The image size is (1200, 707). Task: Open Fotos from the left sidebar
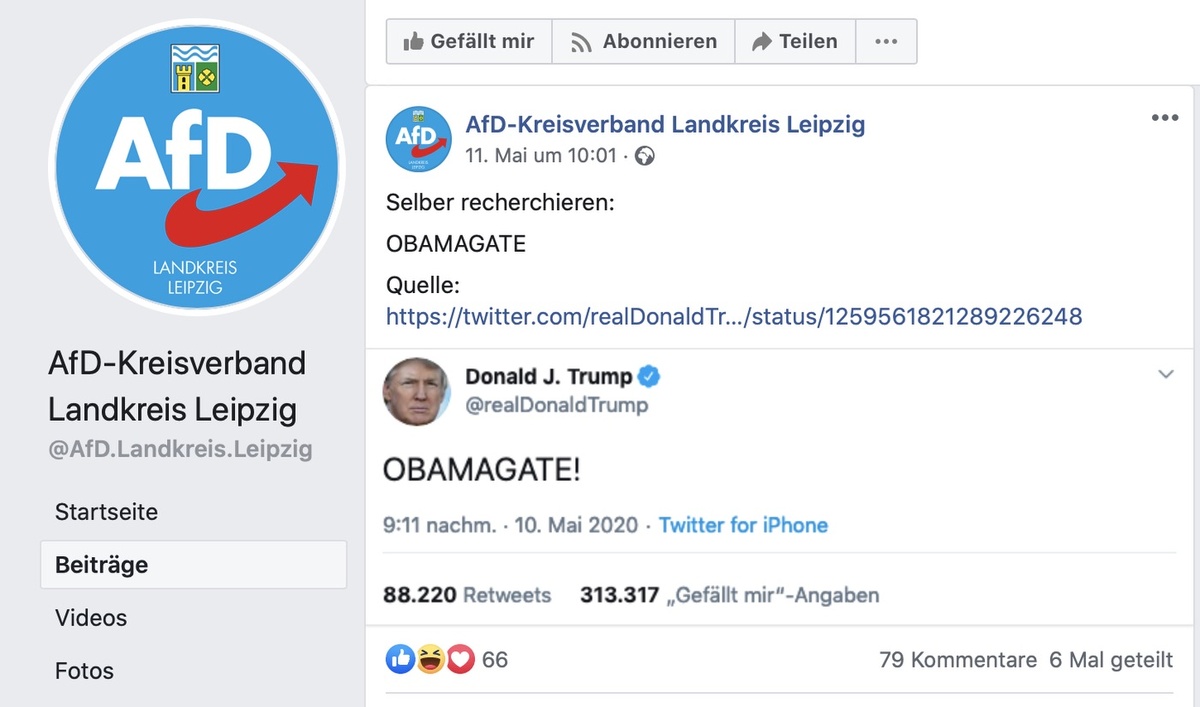click(x=84, y=671)
